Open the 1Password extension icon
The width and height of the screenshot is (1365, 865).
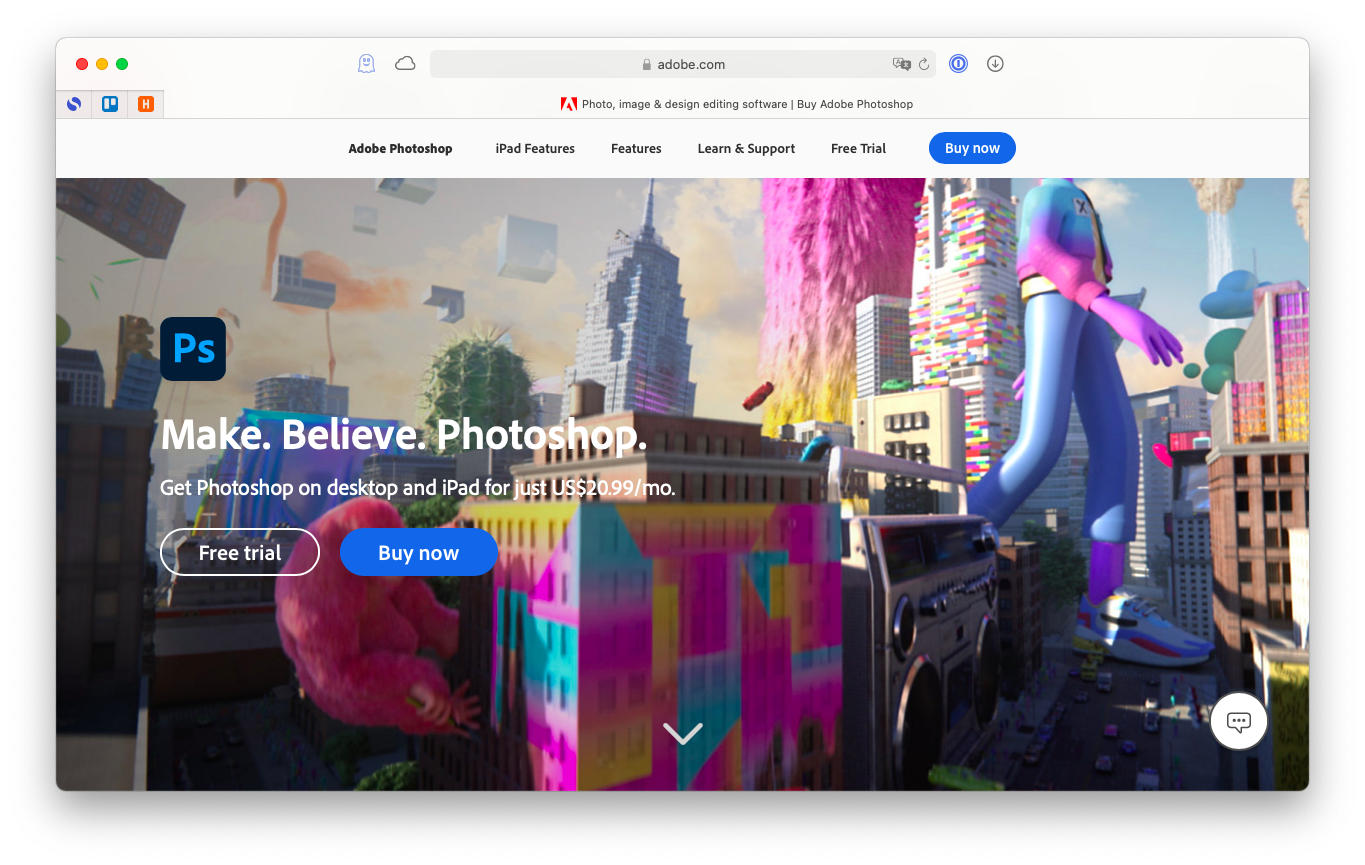[958, 64]
